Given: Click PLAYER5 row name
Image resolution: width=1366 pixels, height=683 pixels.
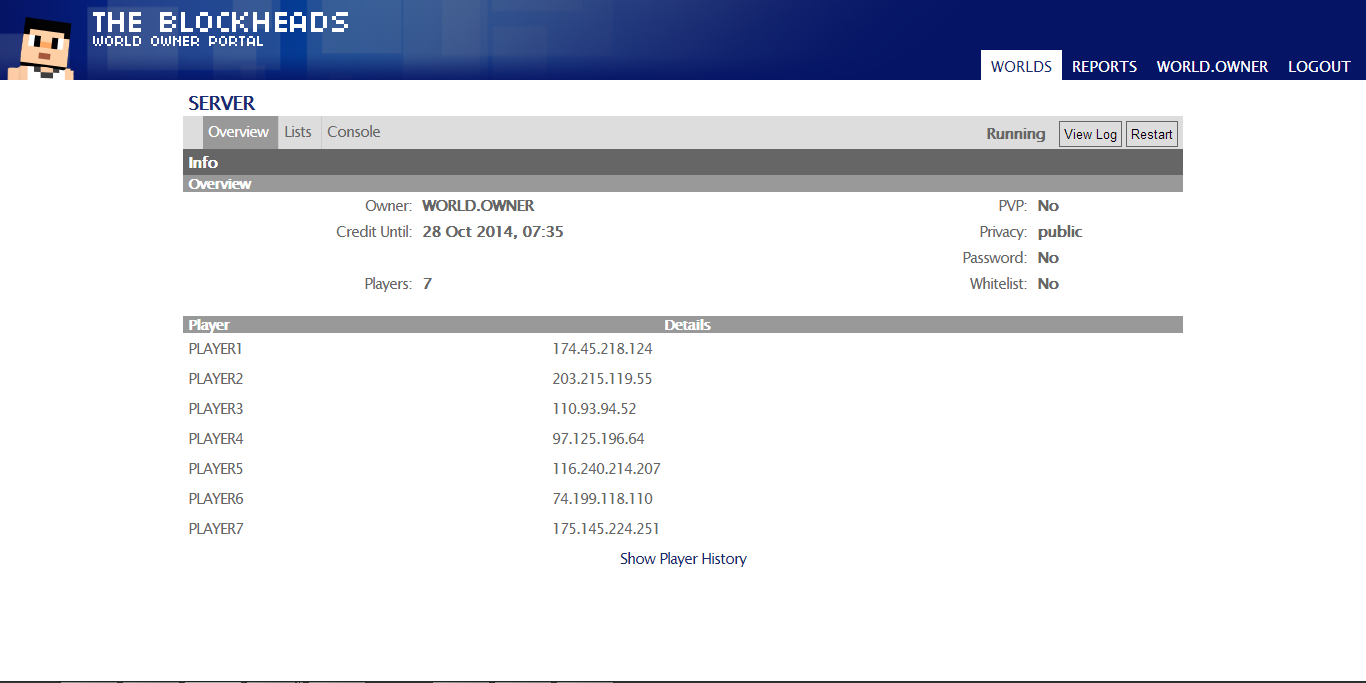Looking at the screenshot, I should click(216, 469).
